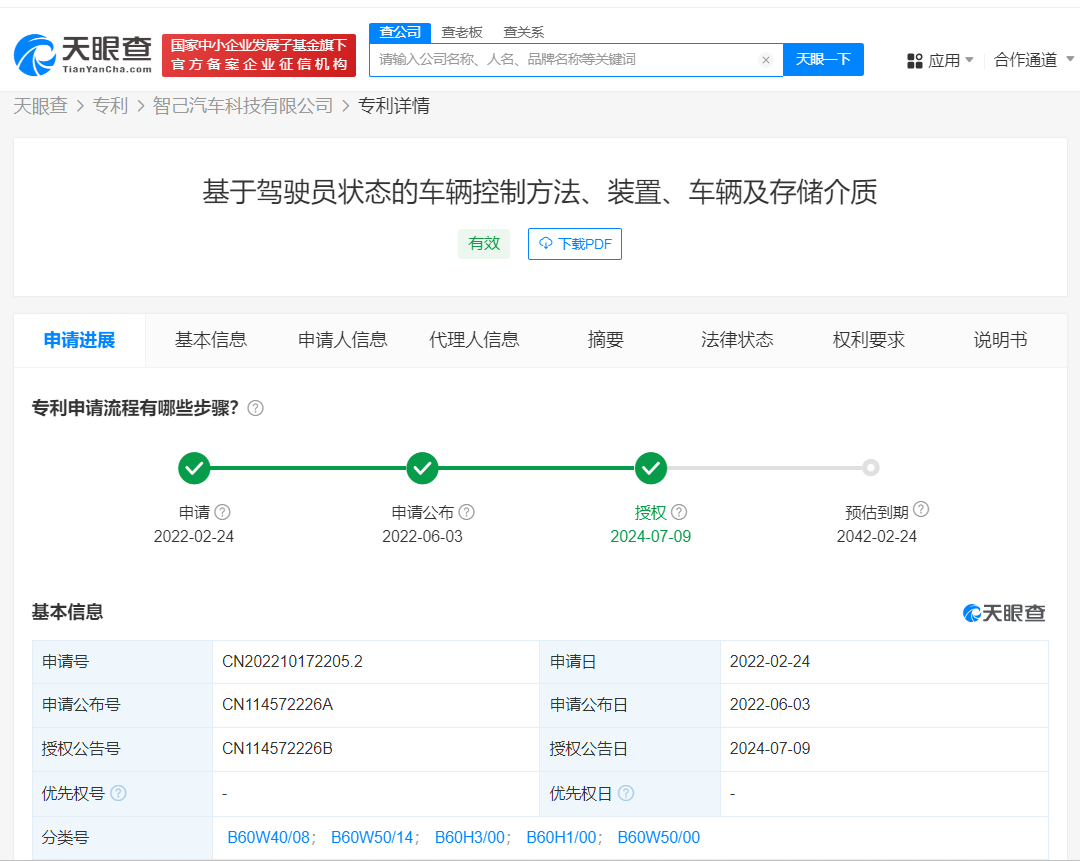Open the download PDF icon on 下载PDF button
Viewport: 1080px width, 861px height.
(x=546, y=243)
